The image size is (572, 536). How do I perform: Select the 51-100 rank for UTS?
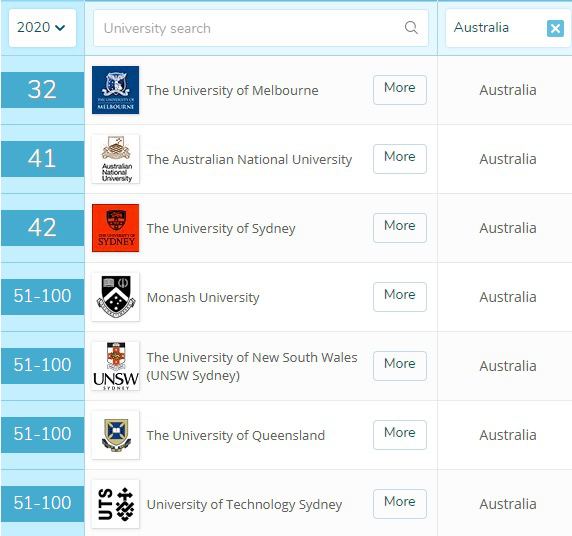[42, 504]
